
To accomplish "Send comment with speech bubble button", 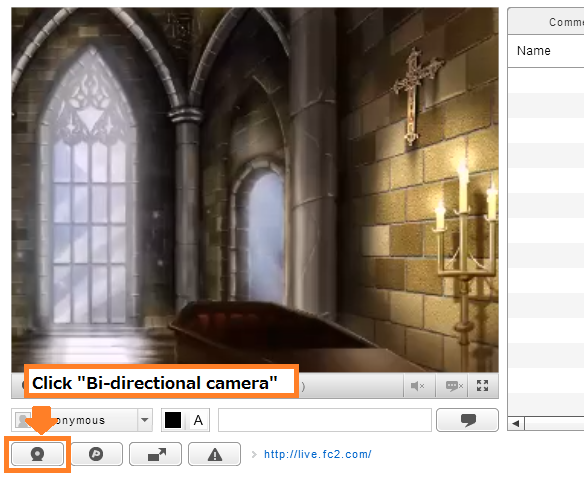I will pos(467,420).
